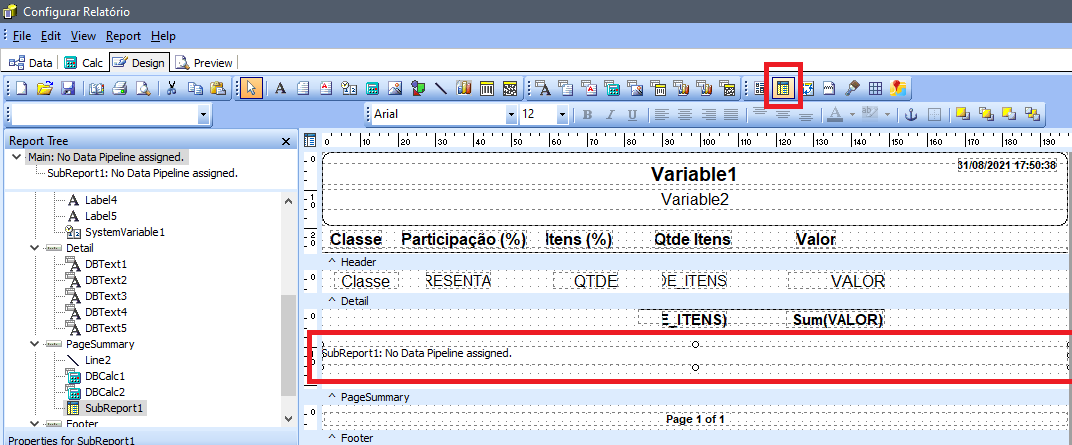Select the CrossTab grid tool
1072x445 pixels.
875,88
